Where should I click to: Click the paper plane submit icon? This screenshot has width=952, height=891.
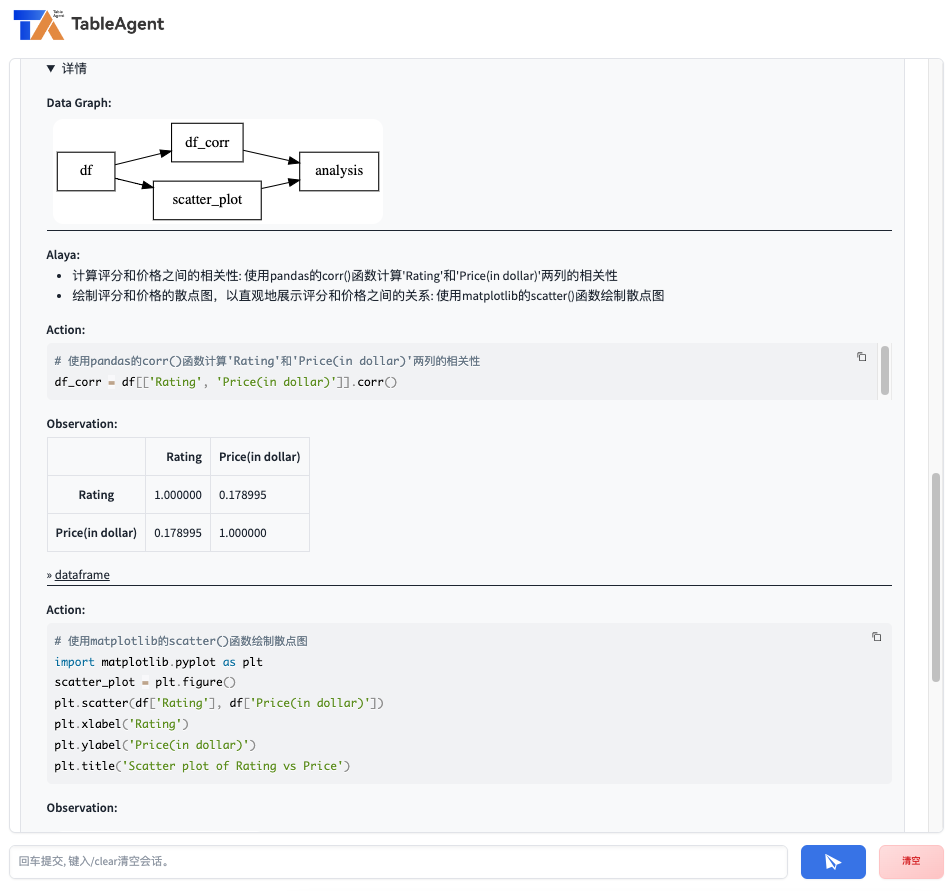833,861
